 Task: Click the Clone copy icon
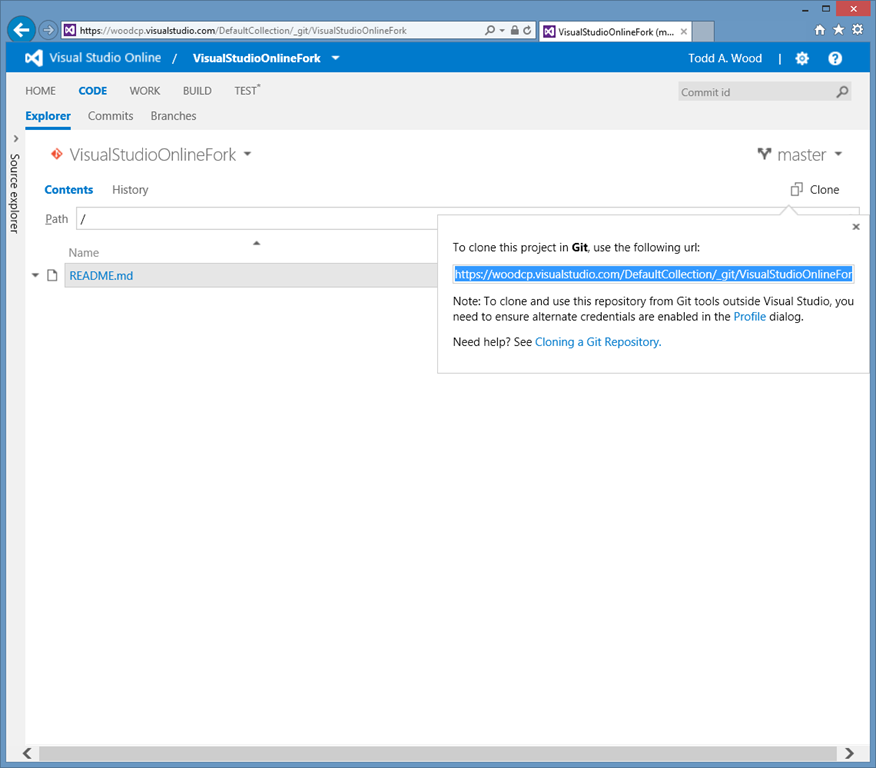point(797,189)
